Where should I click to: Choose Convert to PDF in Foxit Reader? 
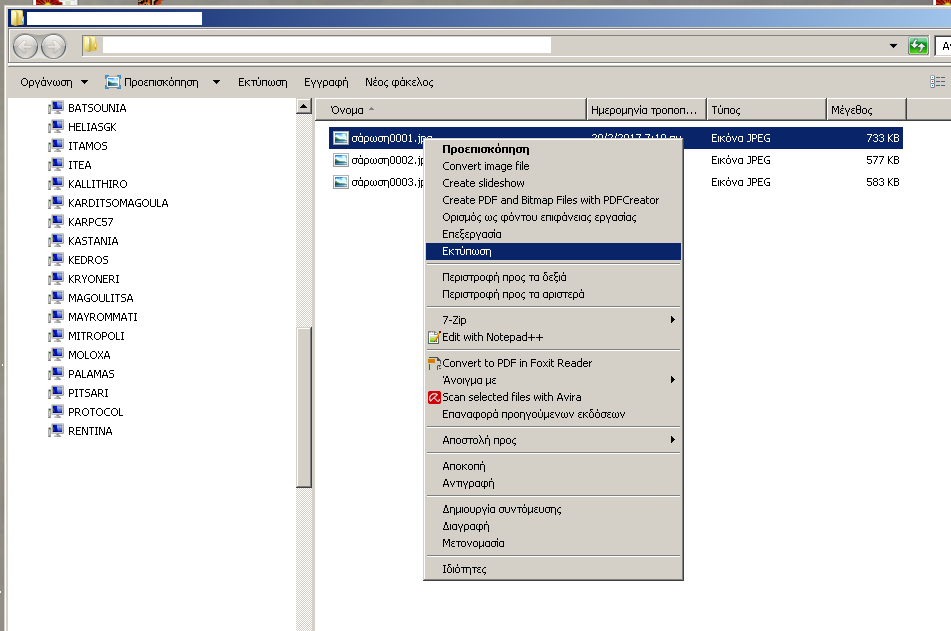click(516, 363)
